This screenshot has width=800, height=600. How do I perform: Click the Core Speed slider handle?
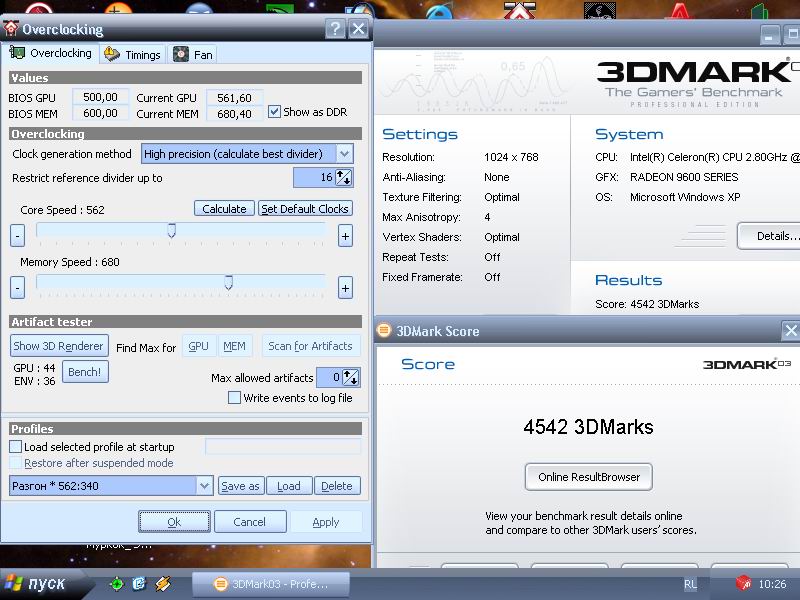pos(171,231)
